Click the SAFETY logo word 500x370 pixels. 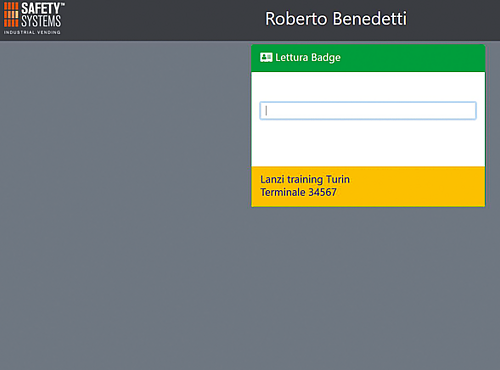pyautogui.click(x=42, y=8)
